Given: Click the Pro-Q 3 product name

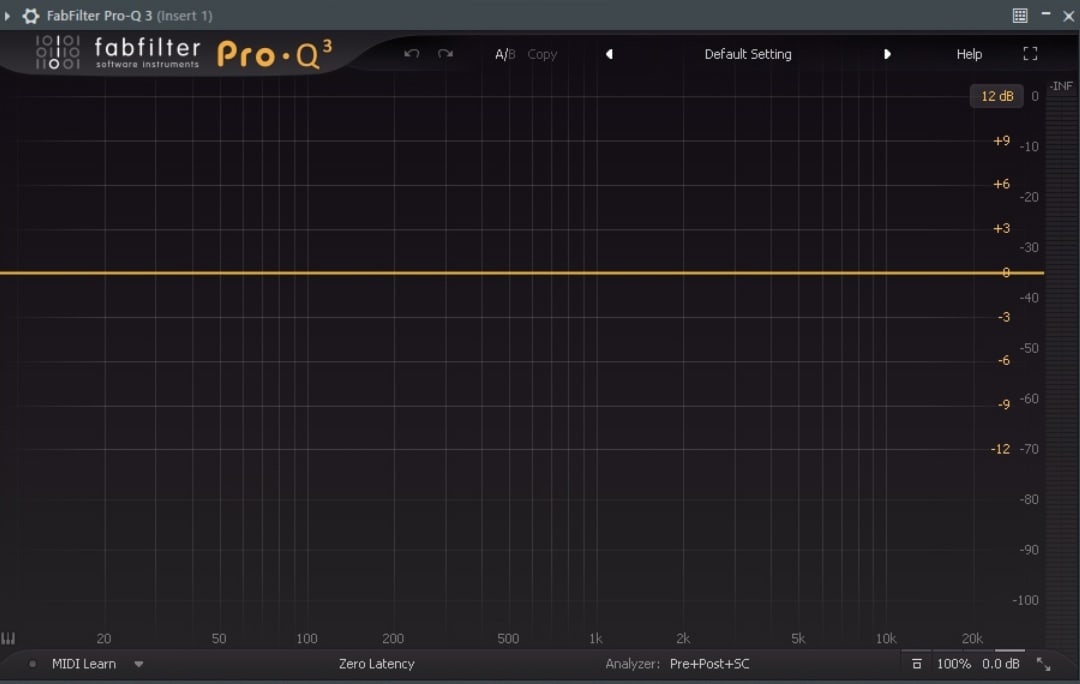Looking at the screenshot, I should pos(274,54).
